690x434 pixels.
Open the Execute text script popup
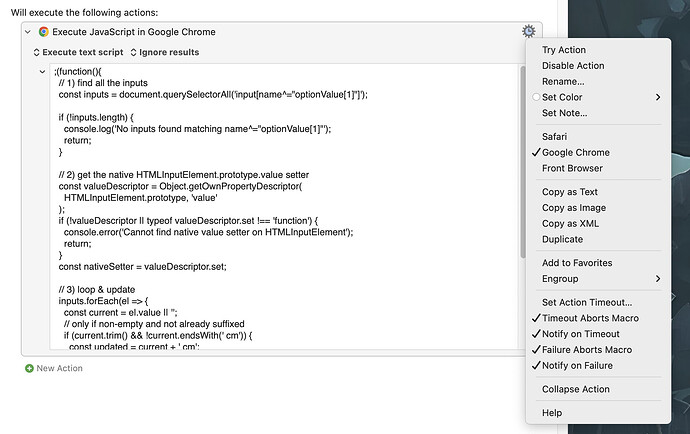click(x=78, y=52)
